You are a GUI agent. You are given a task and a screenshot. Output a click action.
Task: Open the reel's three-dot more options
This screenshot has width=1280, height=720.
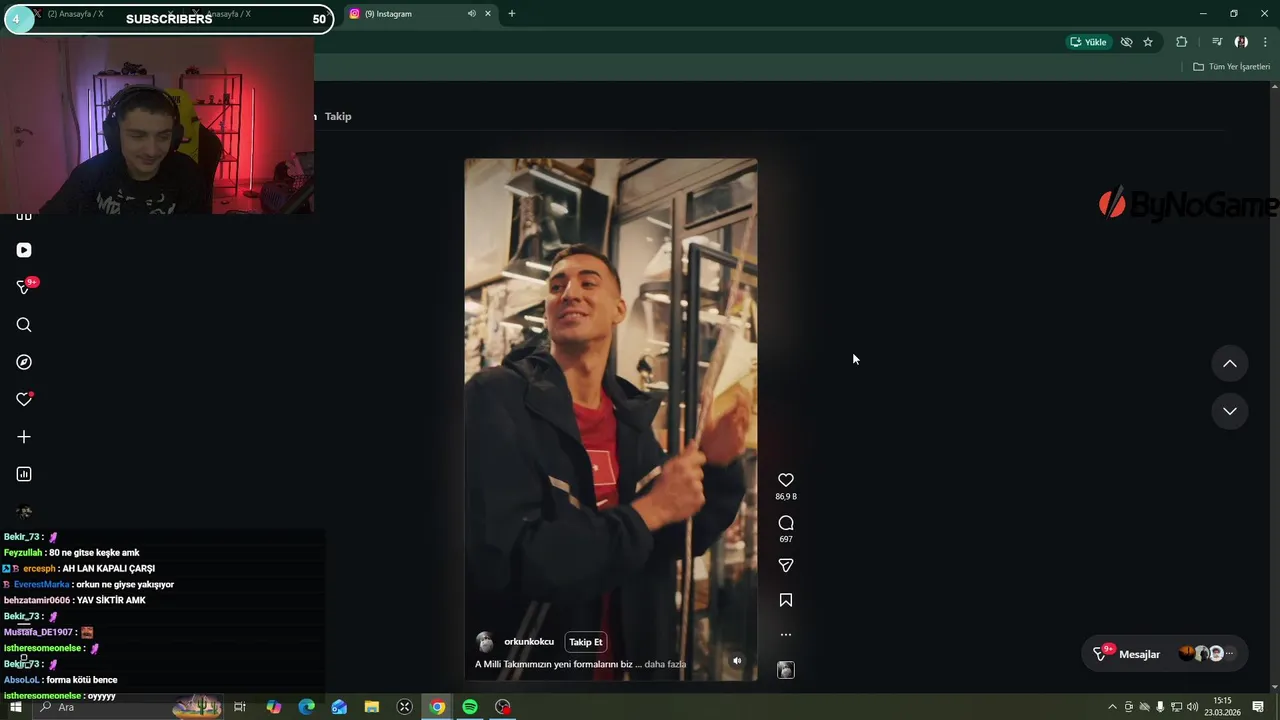(786, 634)
